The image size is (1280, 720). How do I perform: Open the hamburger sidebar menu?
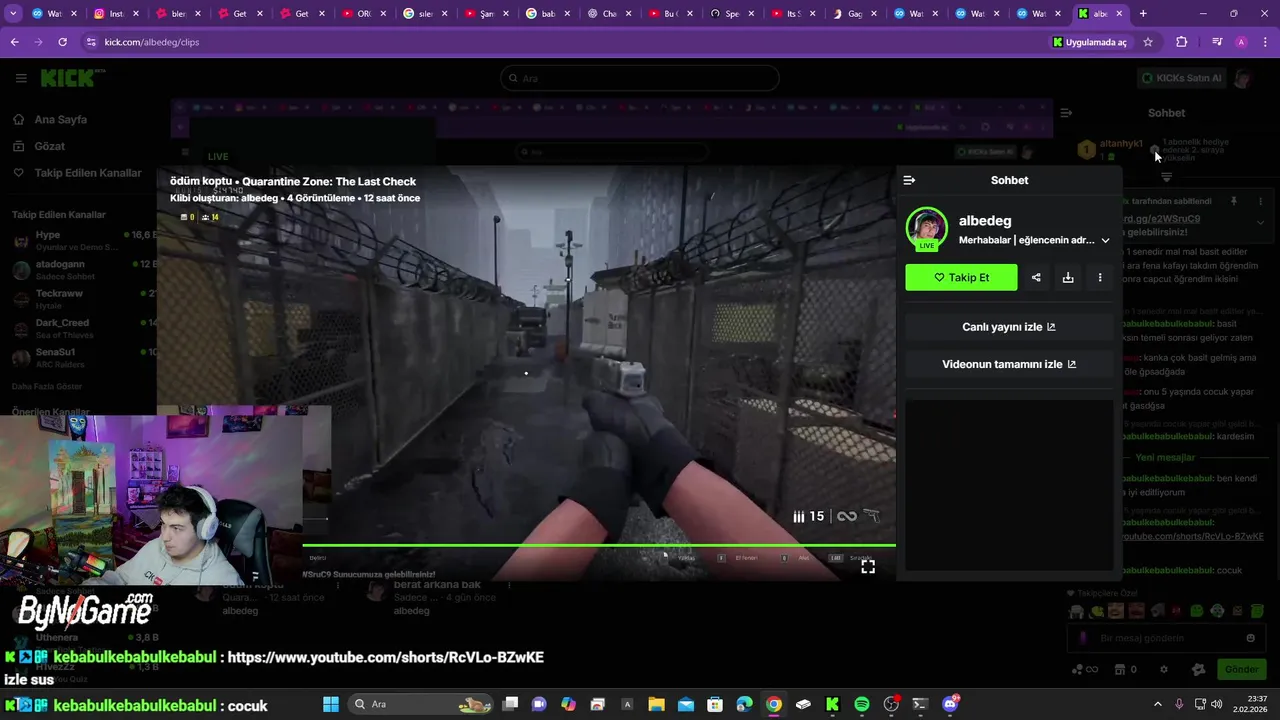(x=21, y=78)
